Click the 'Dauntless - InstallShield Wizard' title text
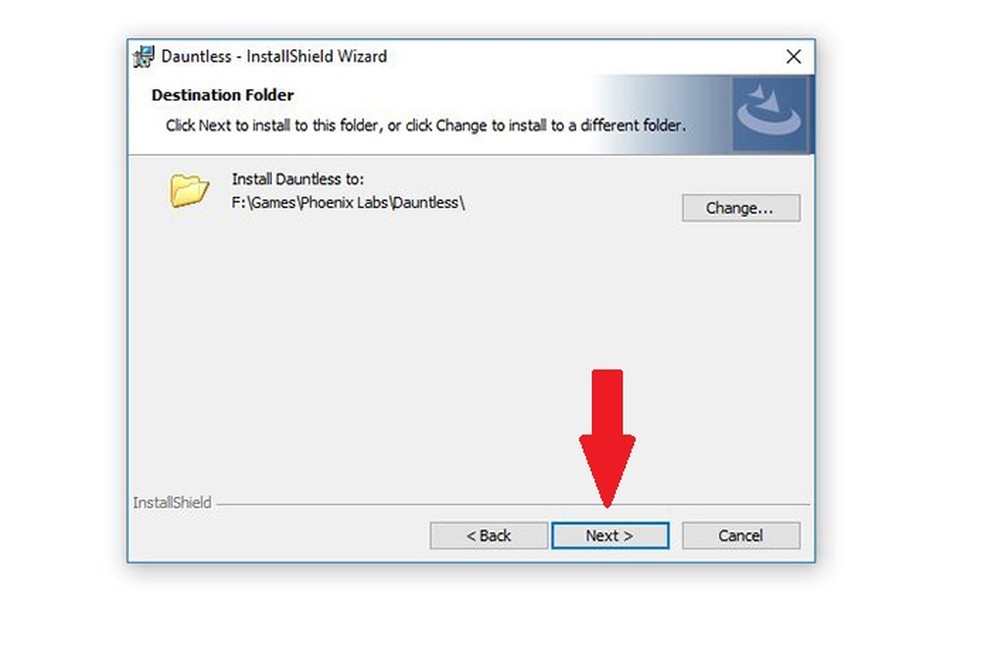This screenshot has height=654, width=984. pos(274,56)
